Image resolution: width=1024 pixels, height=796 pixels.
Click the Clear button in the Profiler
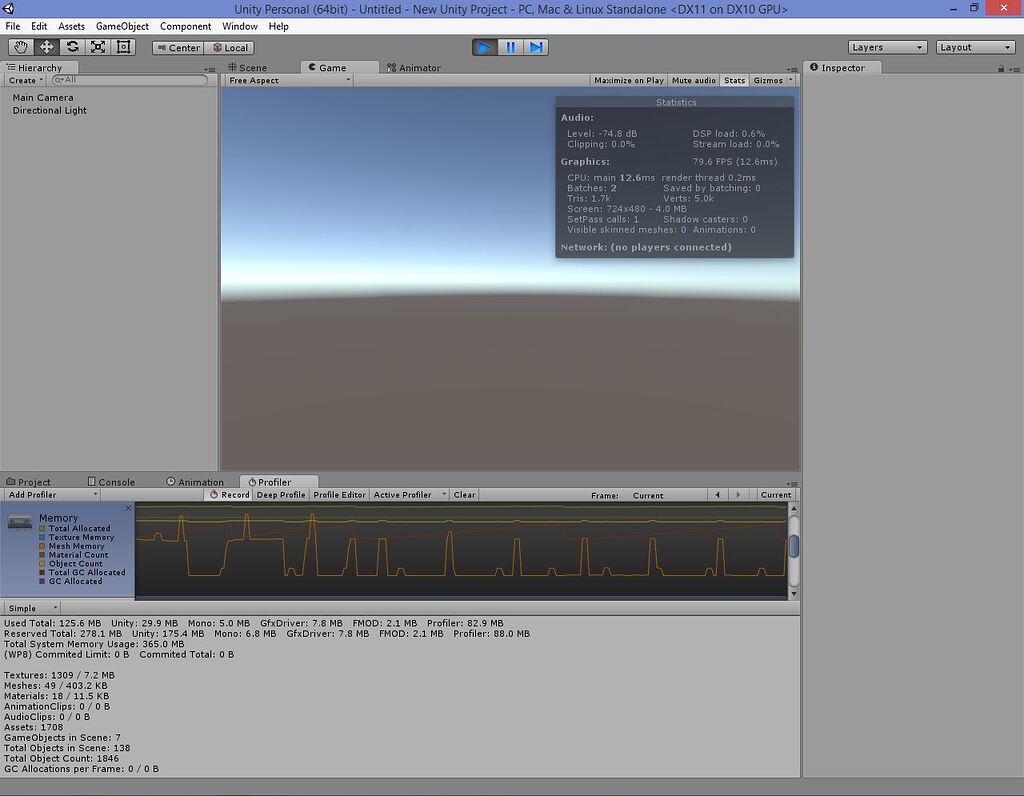(x=464, y=494)
